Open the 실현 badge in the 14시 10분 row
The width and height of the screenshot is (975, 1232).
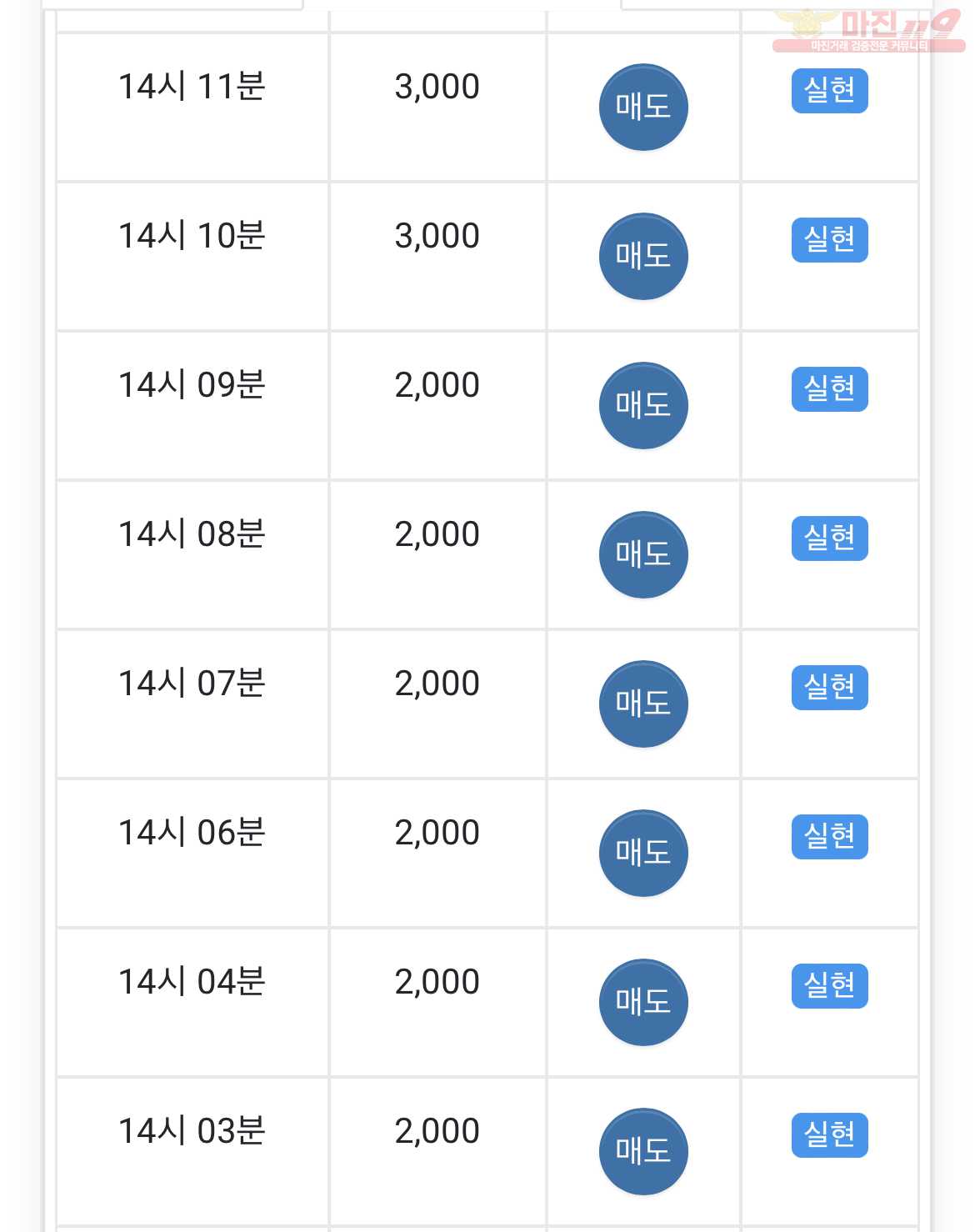click(x=830, y=240)
